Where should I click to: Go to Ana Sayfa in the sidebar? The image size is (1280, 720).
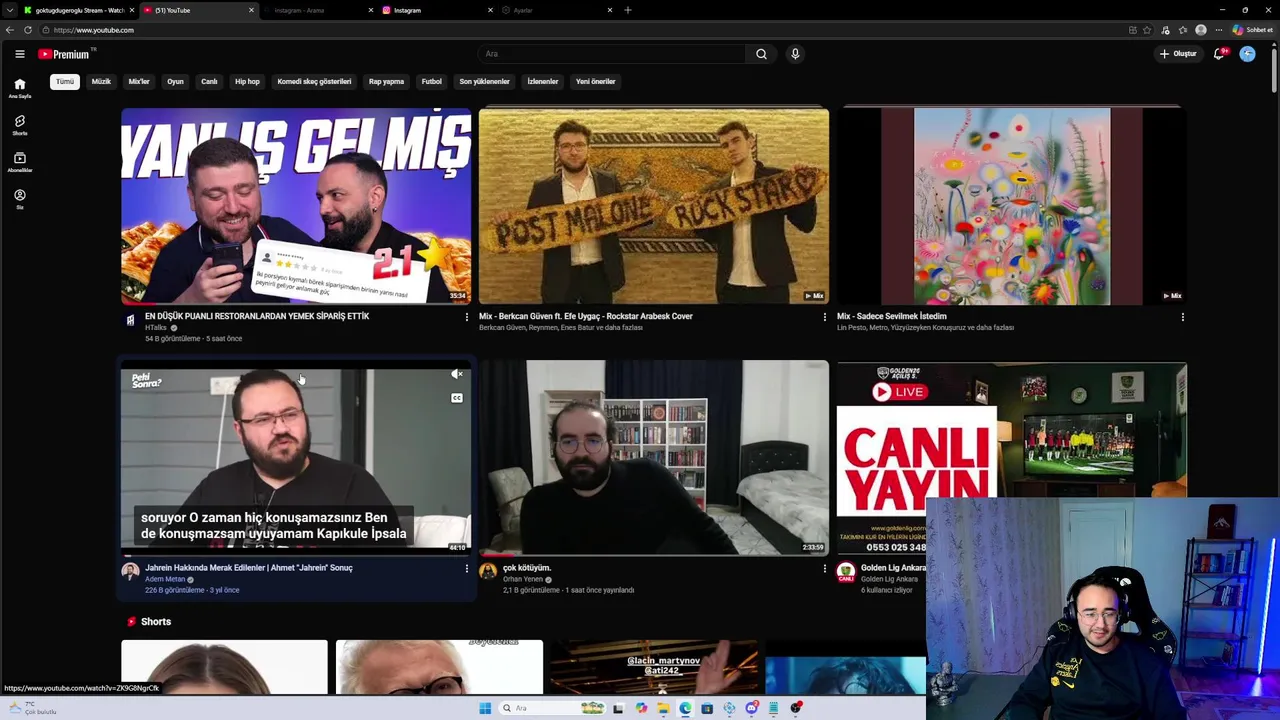(19, 88)
